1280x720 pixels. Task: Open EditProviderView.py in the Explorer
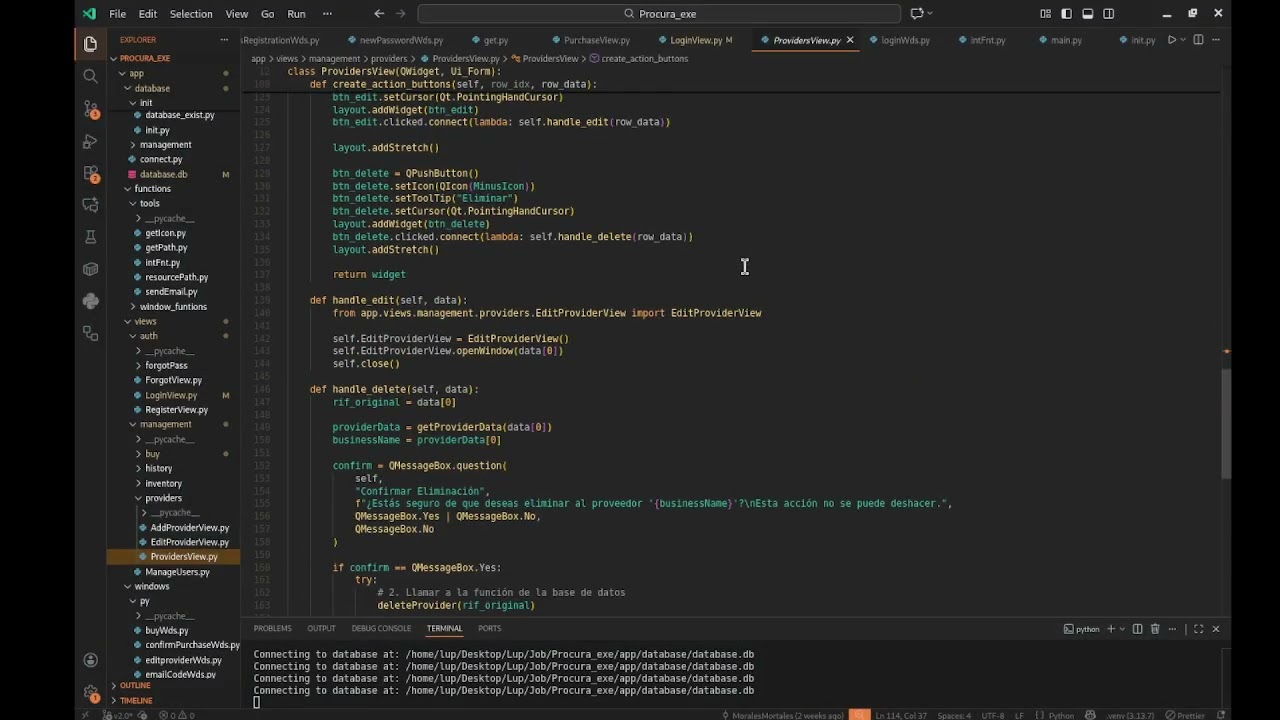click(189, 542)
